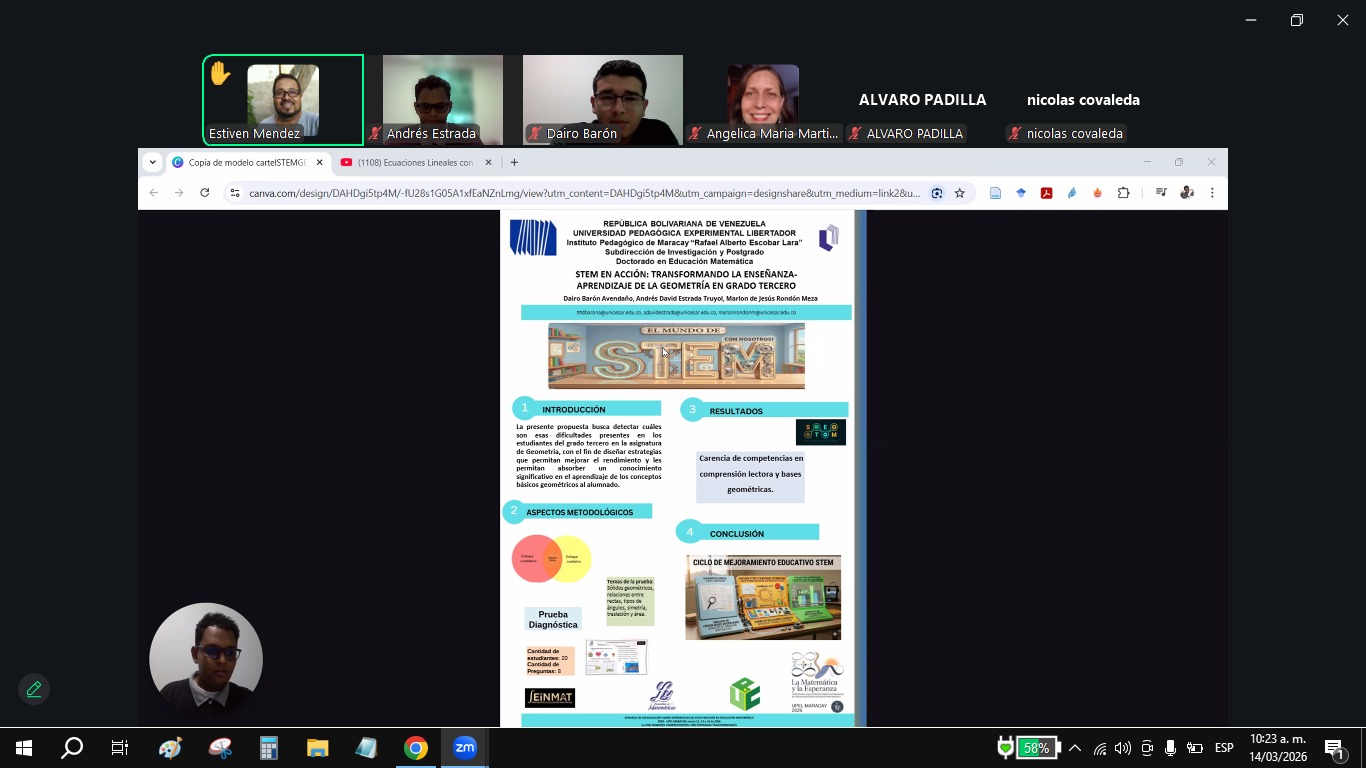The height and width of the screenshot is (768, 1366).
Task: Open a new browser tab
Action: pos(514,162)
